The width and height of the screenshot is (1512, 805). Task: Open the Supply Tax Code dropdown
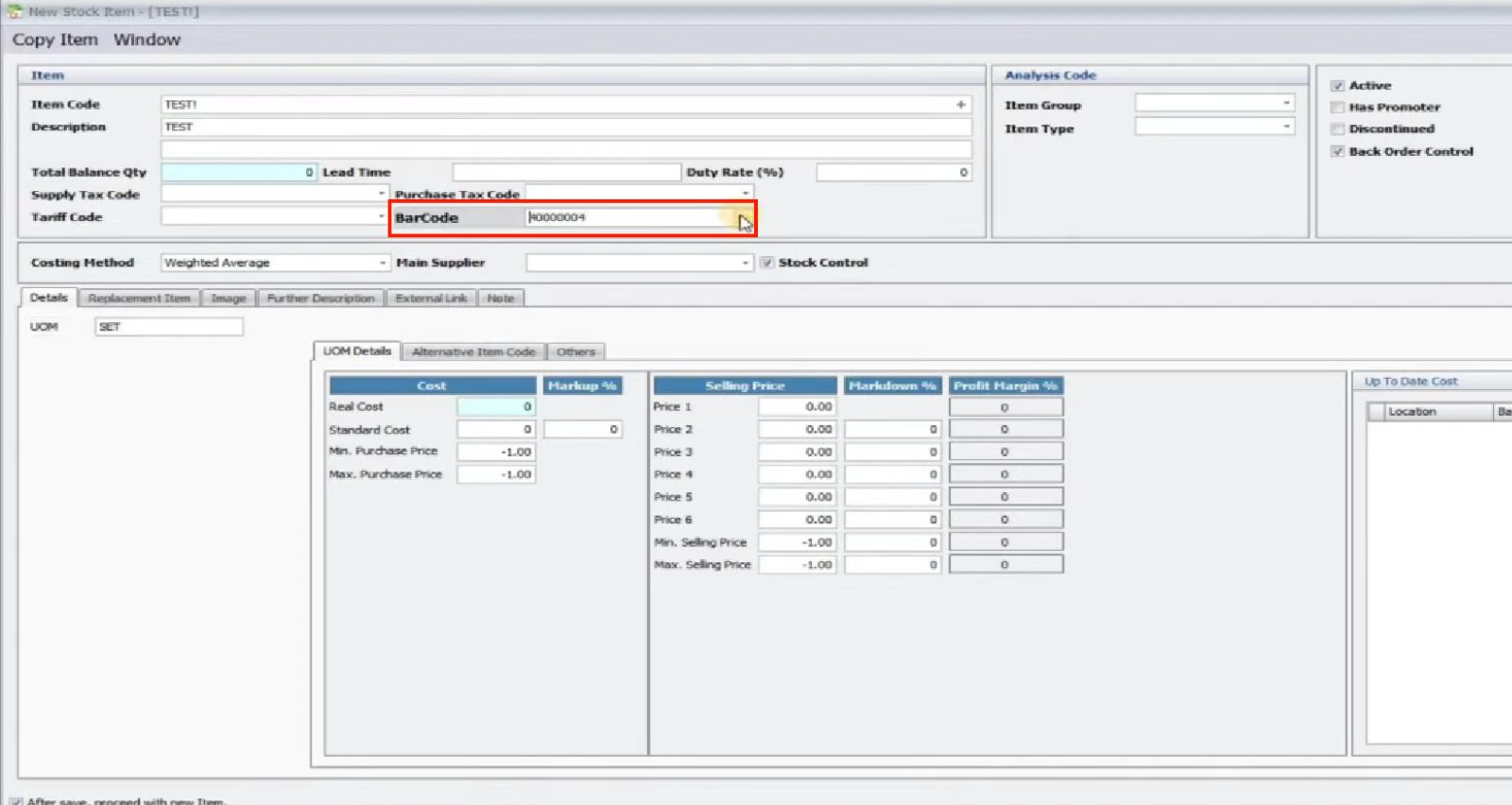tap(381, 194)
